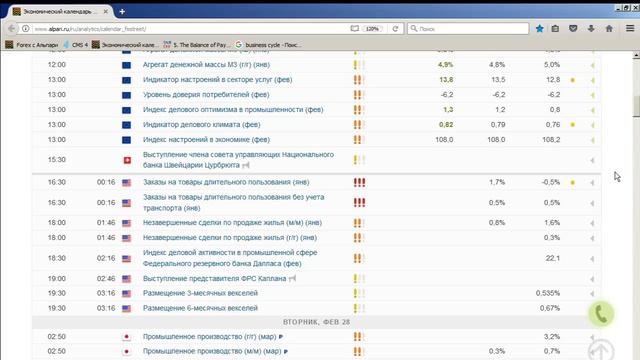The width and height of the screenshot is (640, 360).
Task: Click the 02:16 countdown time
Action: coord(106,258)
